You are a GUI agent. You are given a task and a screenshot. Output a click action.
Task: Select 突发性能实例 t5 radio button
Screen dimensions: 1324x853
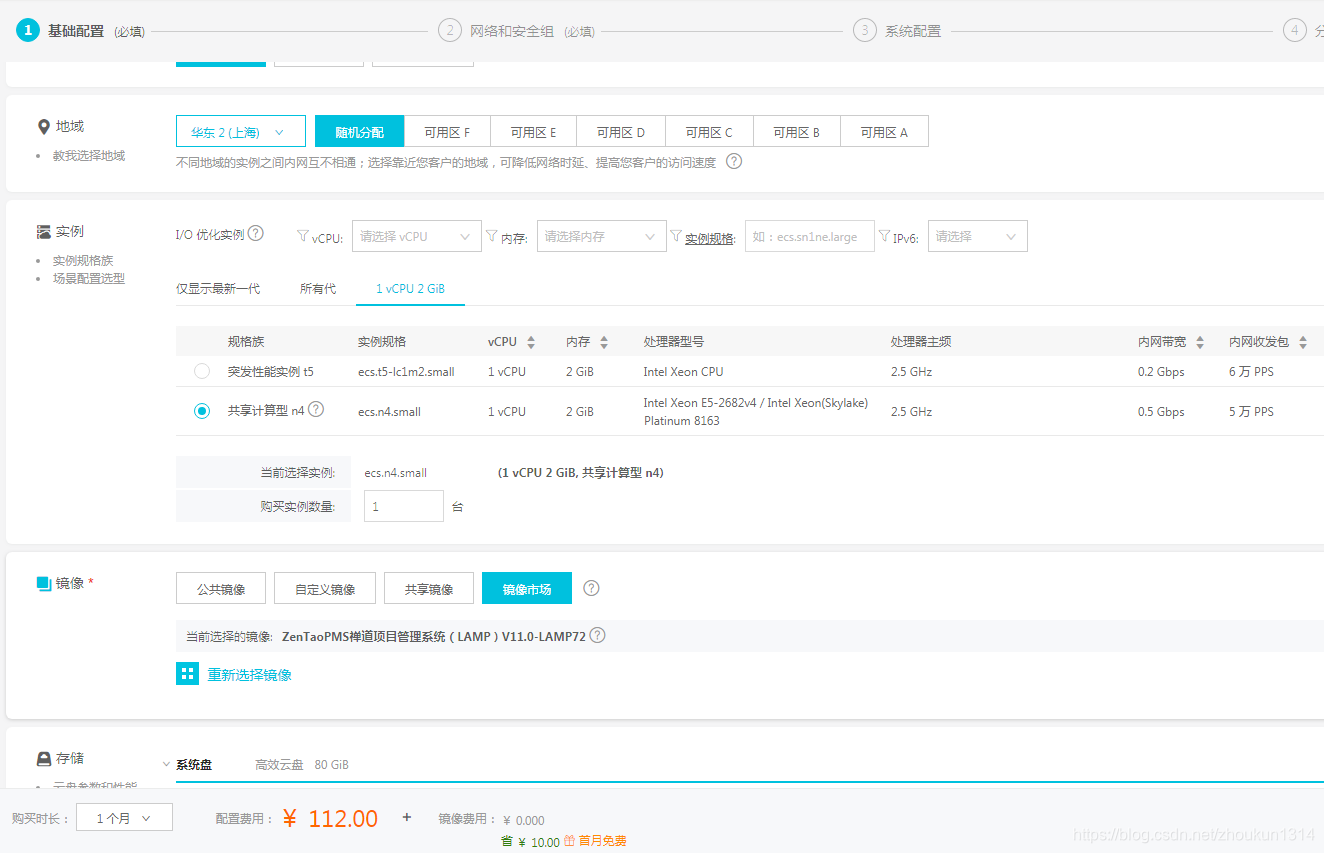pos(202,371)
